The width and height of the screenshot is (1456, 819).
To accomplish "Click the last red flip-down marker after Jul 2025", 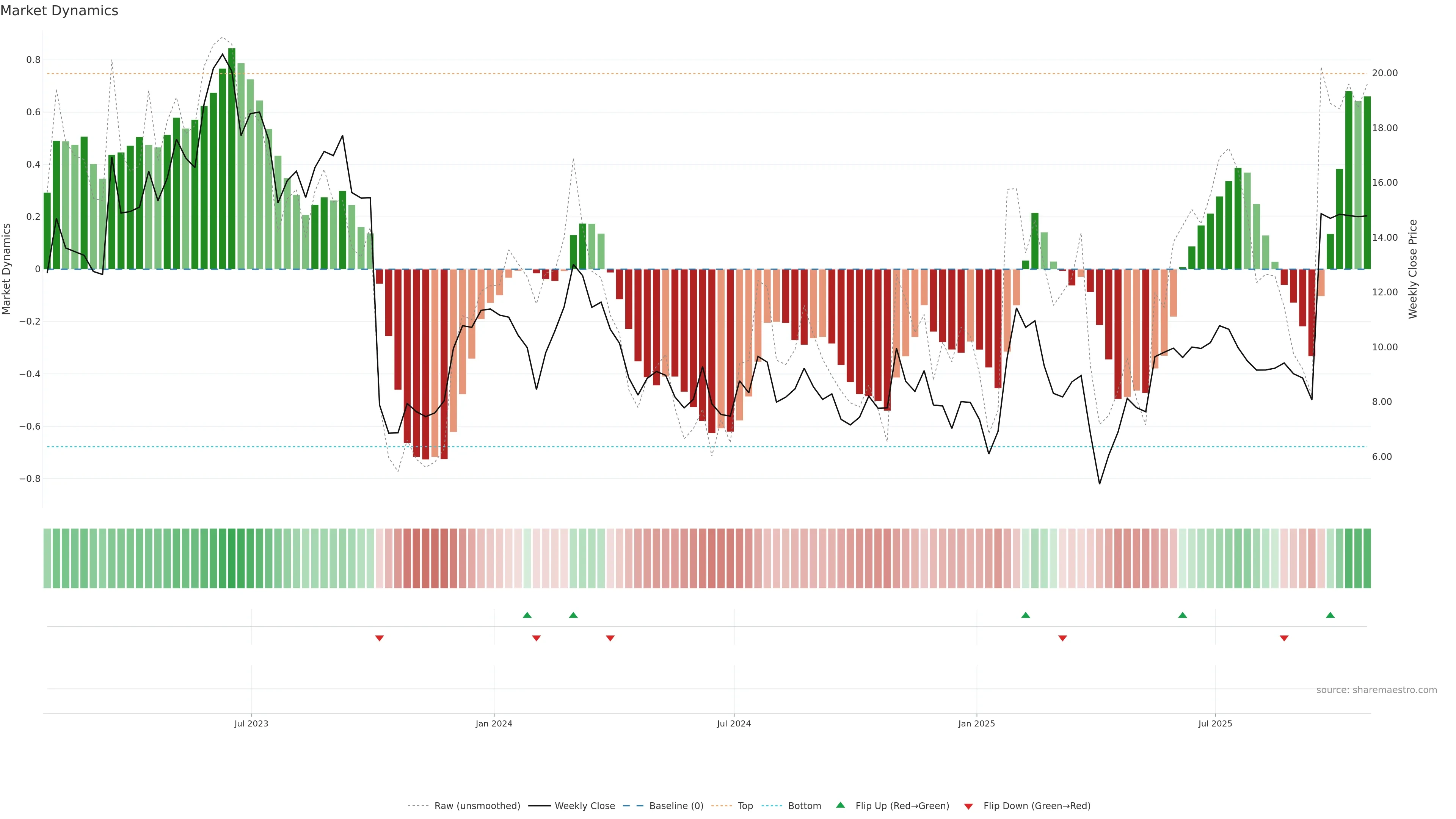I will [1283, 638].
